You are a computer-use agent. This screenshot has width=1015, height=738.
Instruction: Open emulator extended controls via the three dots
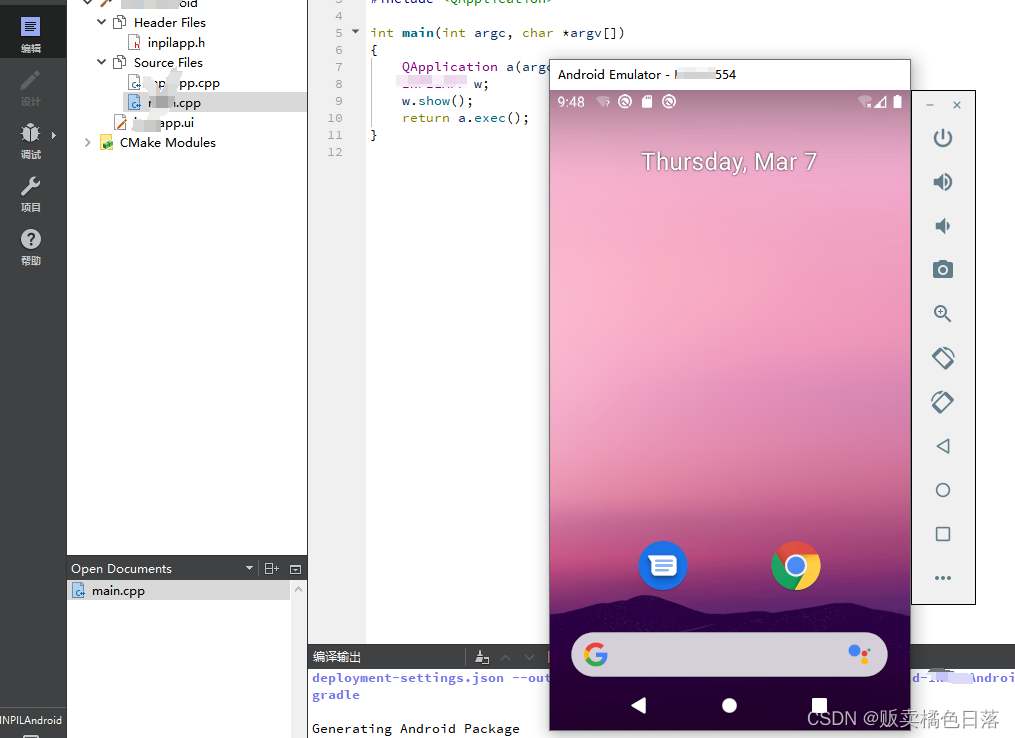pyautogui.click(x=942, y=578)
